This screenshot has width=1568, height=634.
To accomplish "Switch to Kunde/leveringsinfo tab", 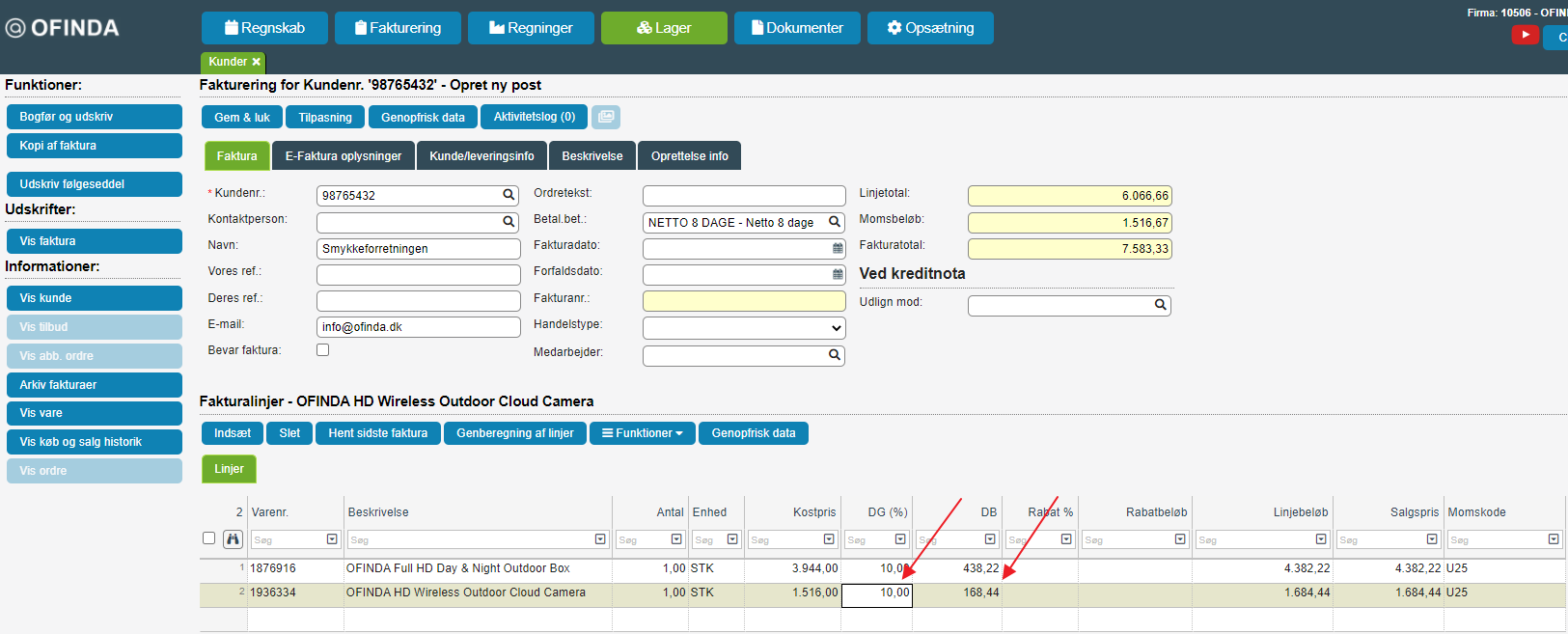I will click(x=481, y=156).
